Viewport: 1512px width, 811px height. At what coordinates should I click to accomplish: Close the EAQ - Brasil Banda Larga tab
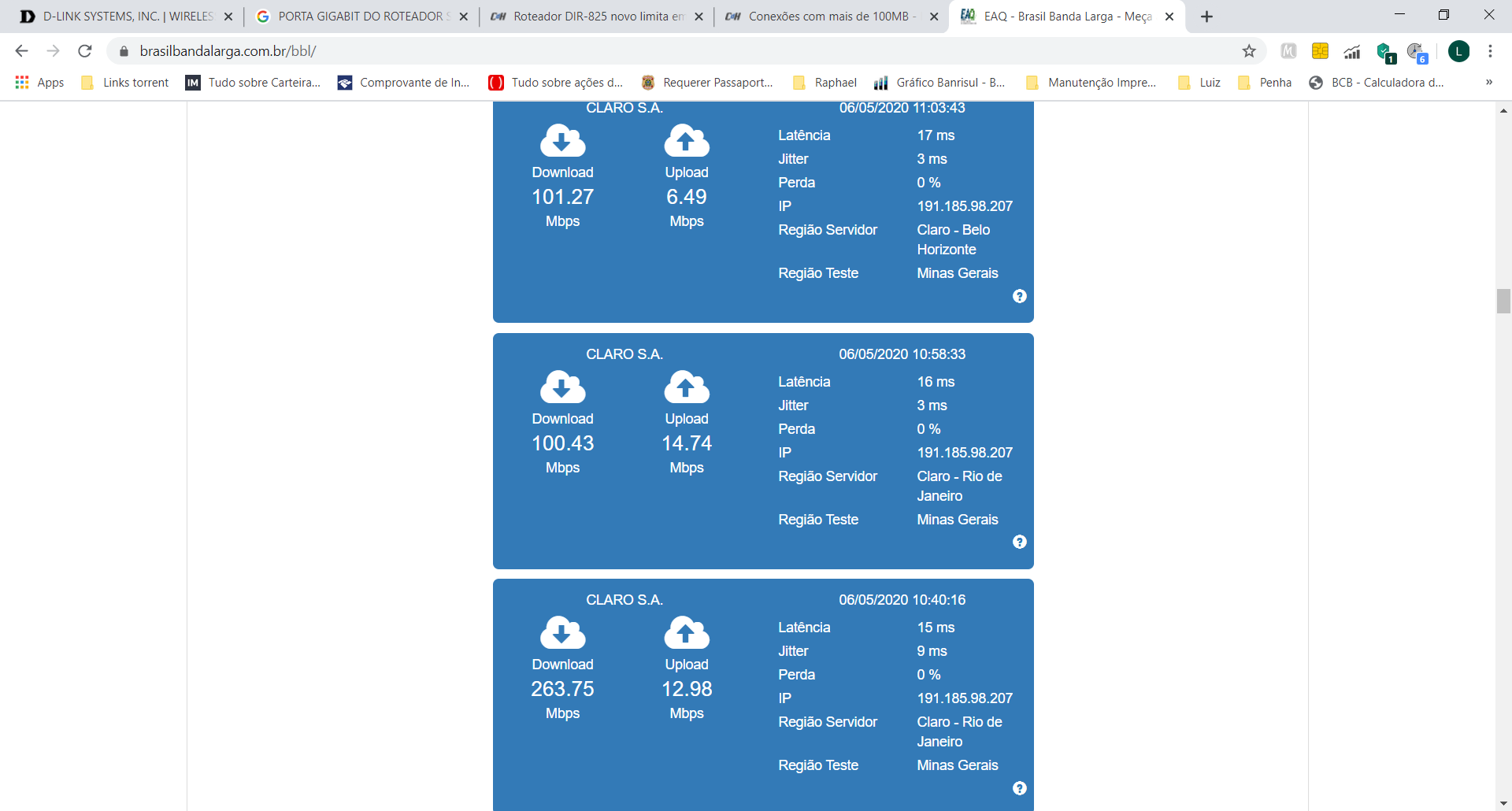coord(1169,17)
